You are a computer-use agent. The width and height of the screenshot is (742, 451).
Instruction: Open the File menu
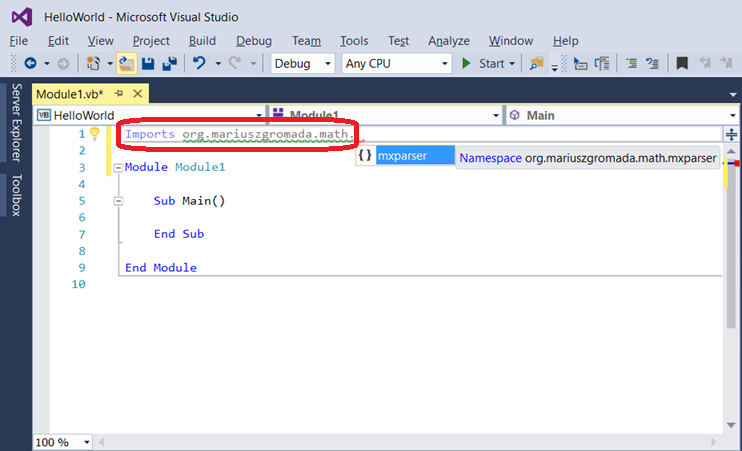click(x=18, y=41)
